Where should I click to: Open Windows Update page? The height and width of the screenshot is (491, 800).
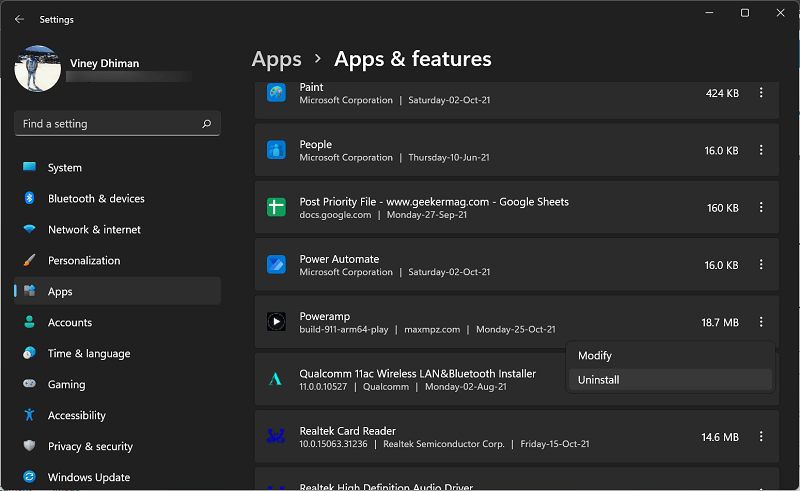pos(117,477)
